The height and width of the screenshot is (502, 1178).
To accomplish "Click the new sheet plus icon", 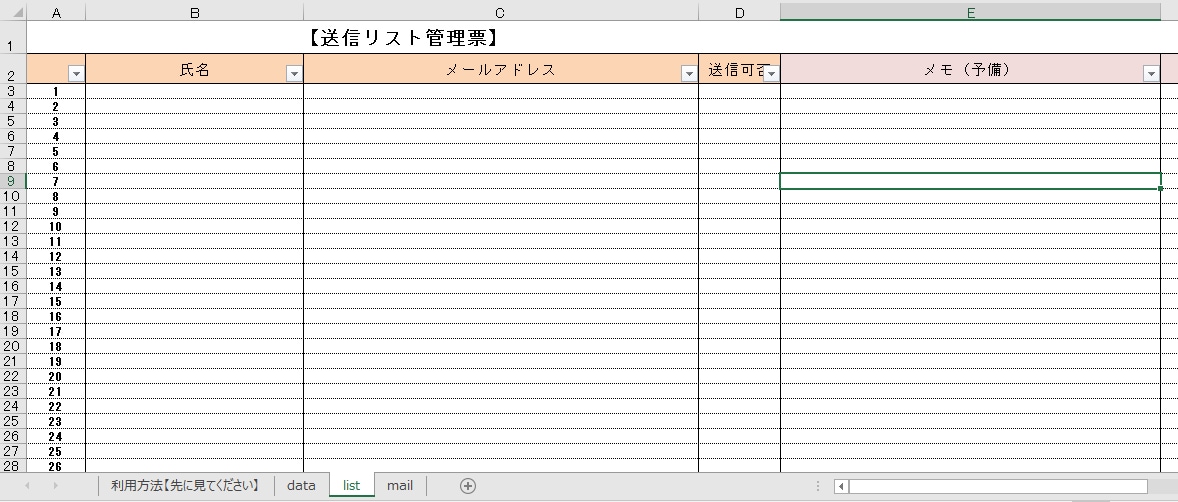I will click(467, 485).
